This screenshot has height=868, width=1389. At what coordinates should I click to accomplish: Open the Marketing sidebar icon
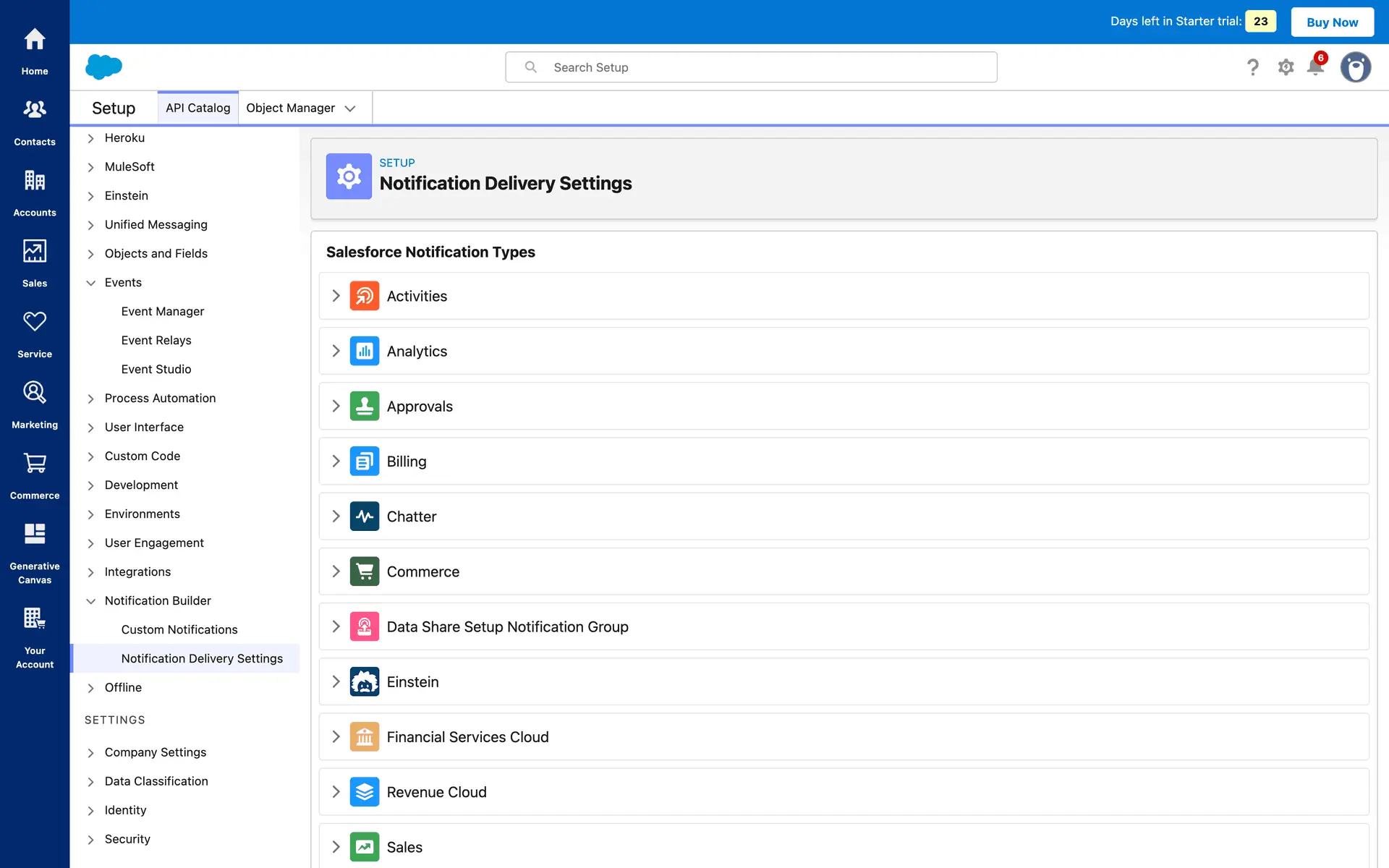click(x=35, y=404)
